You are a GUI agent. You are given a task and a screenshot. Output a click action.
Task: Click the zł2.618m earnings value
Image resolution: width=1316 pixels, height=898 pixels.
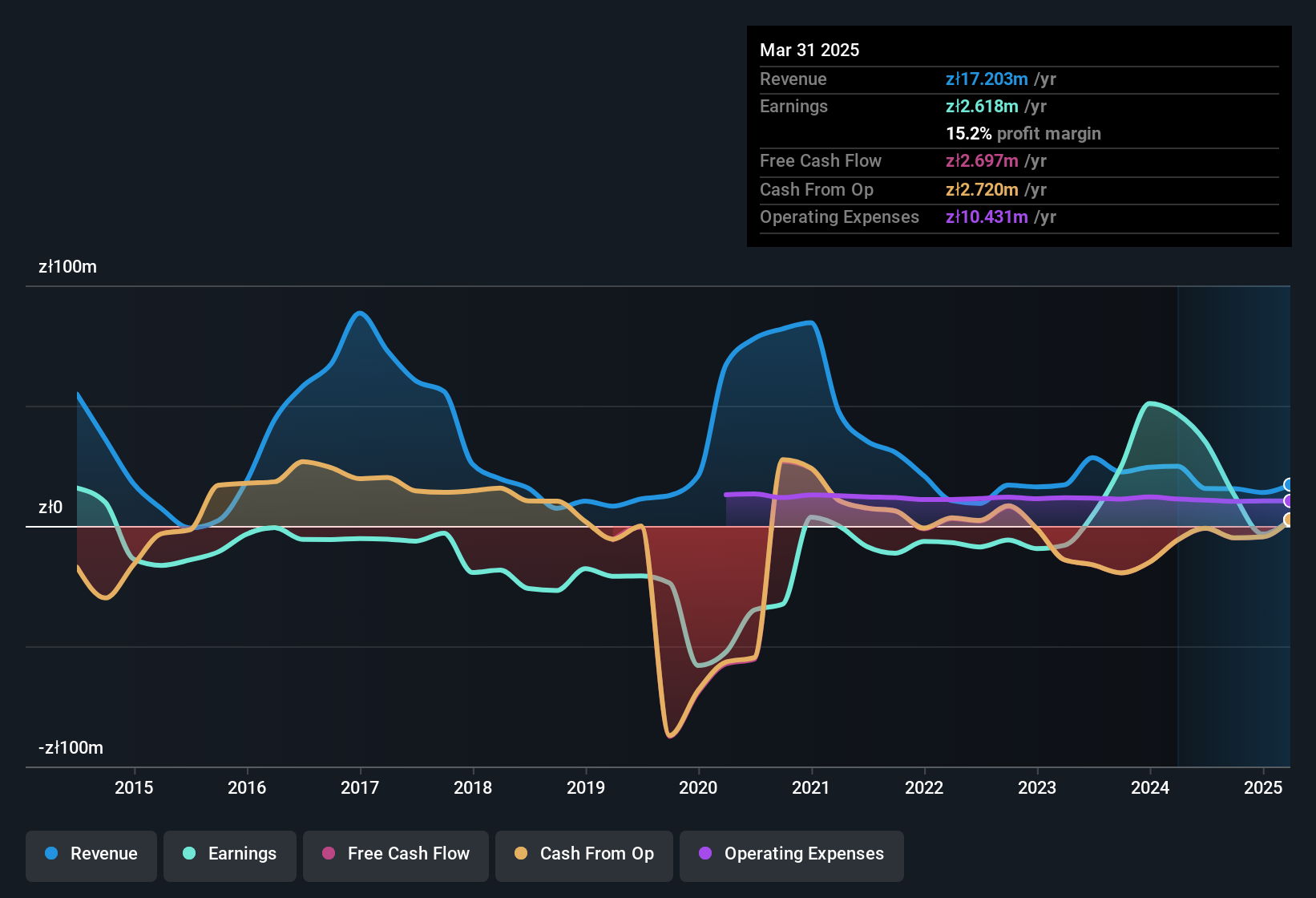(x=982, y=106)
